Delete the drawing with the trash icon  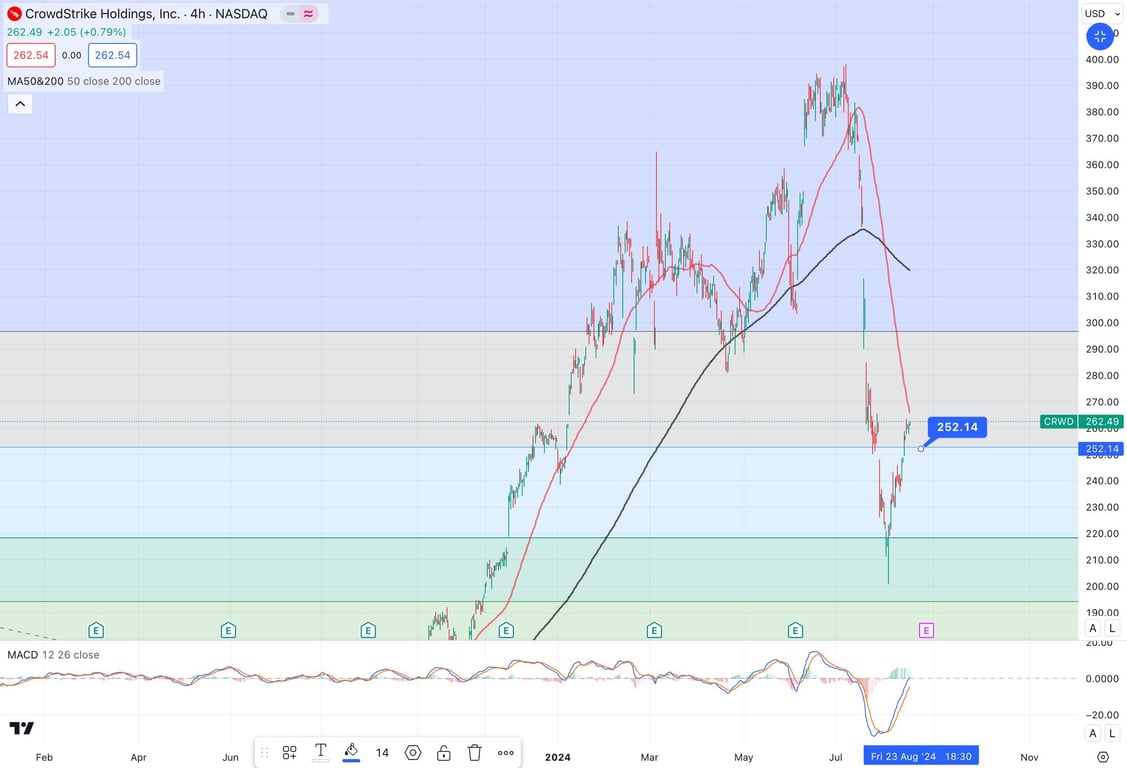(x=474, y=752)
